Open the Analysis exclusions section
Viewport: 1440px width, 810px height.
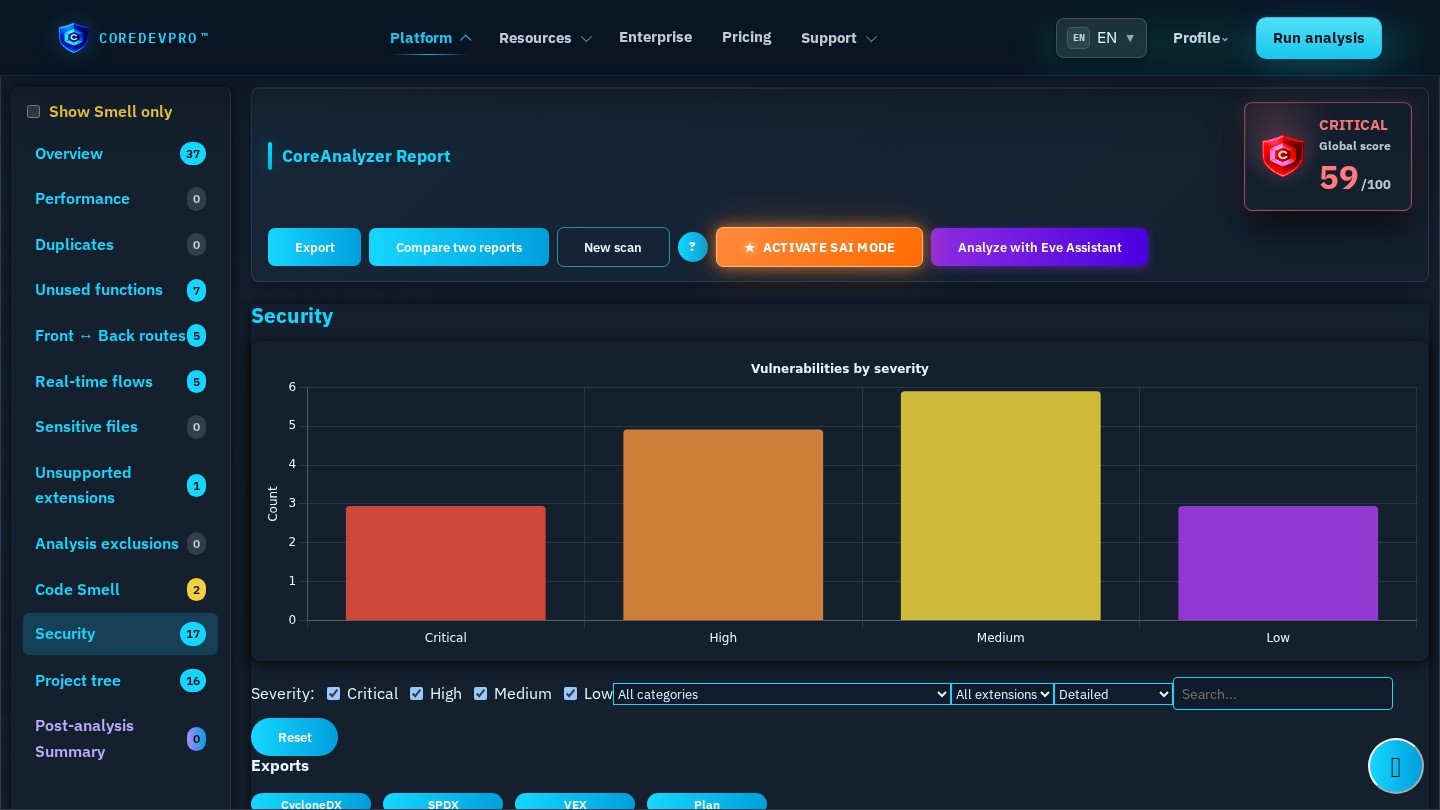click(120, 544)
